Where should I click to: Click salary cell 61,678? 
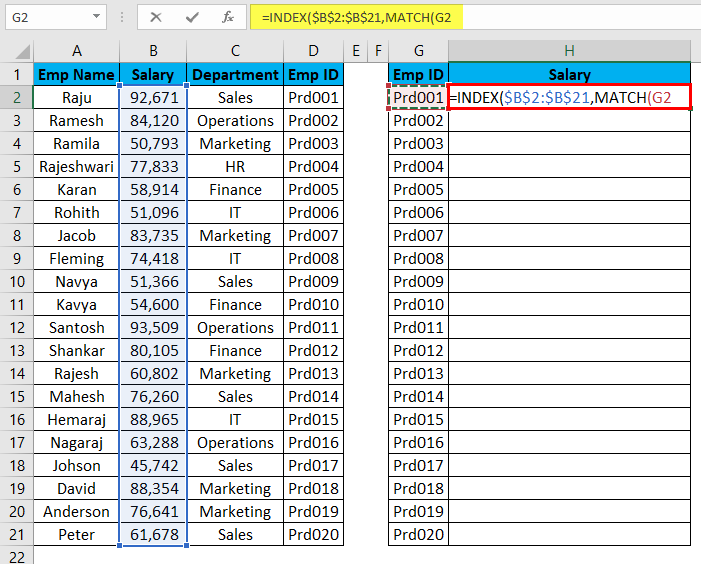click(153, 535)
